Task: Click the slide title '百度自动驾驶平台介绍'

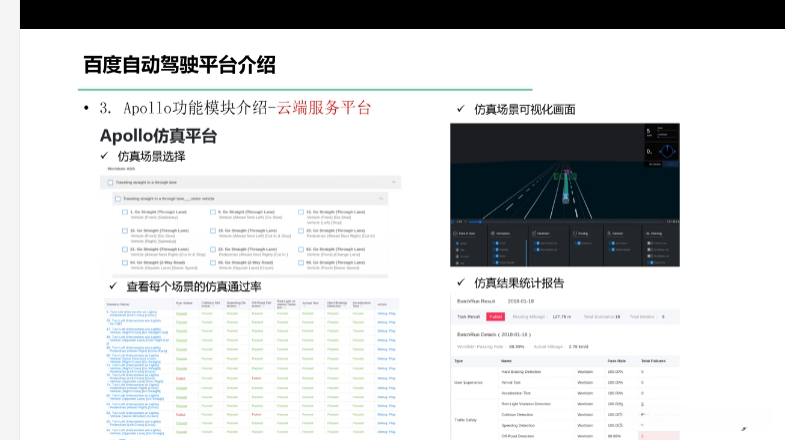Action: [x=179, y=65]
